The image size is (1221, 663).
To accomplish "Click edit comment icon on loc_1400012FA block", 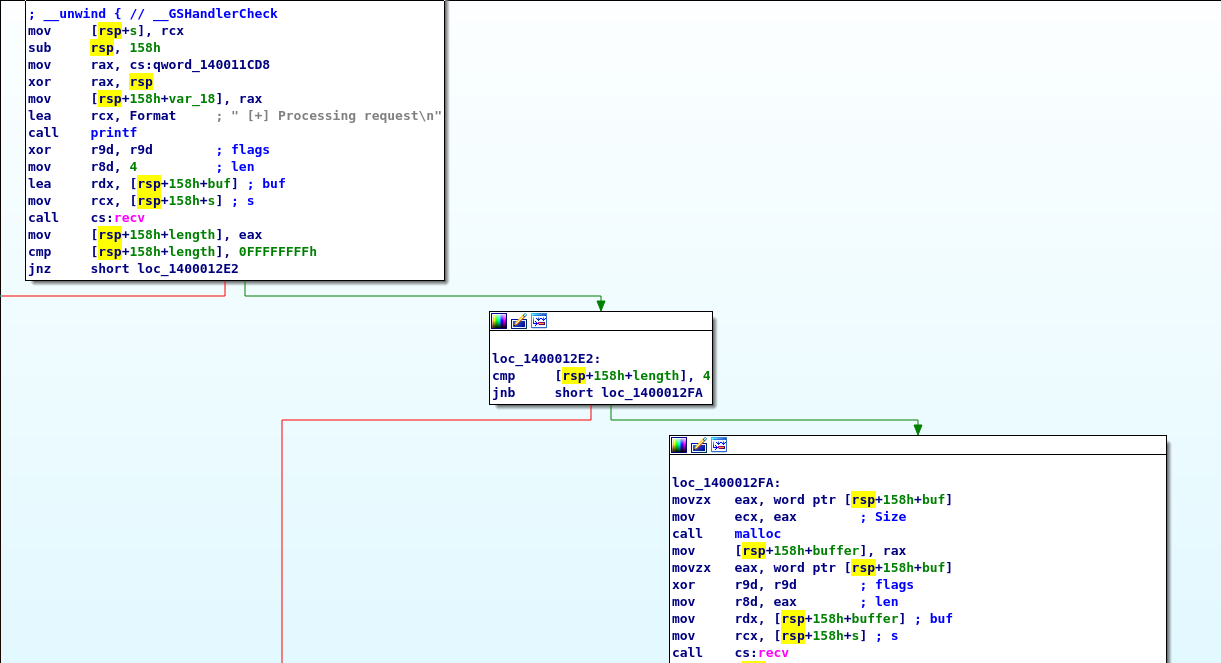I will (x=699, y=445).
